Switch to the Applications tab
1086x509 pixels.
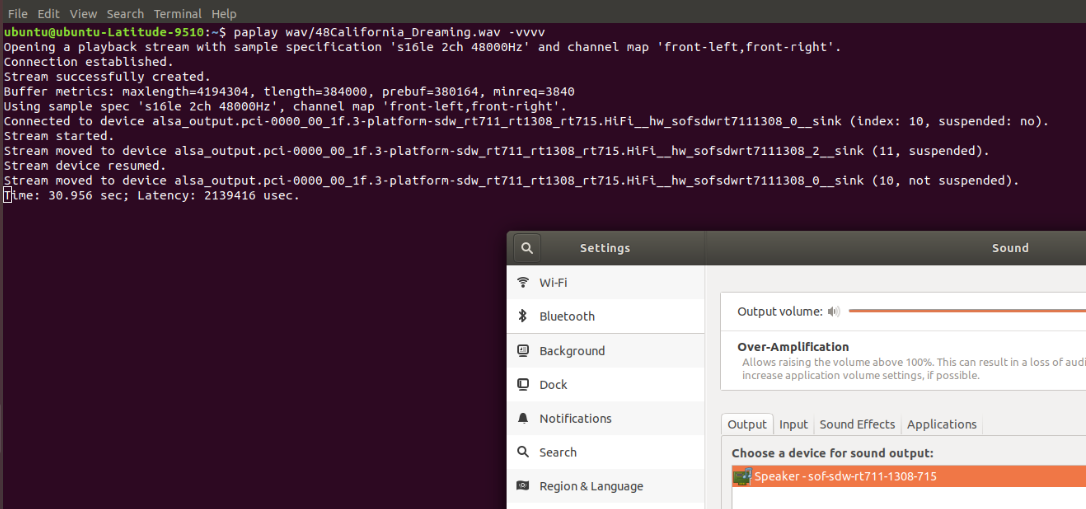point(941,425)
